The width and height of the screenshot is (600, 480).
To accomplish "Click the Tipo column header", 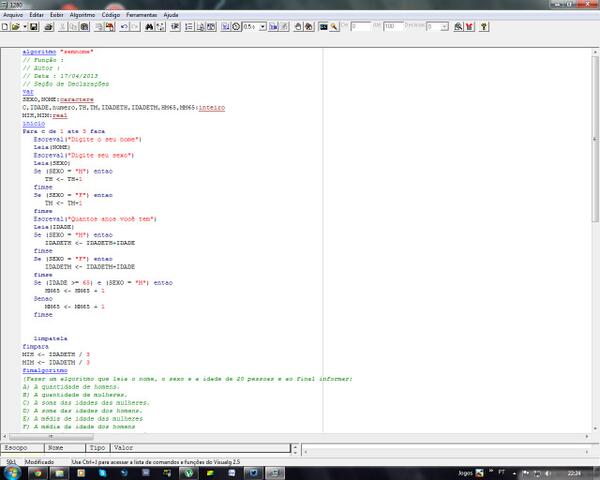I will tap(98, 448).
